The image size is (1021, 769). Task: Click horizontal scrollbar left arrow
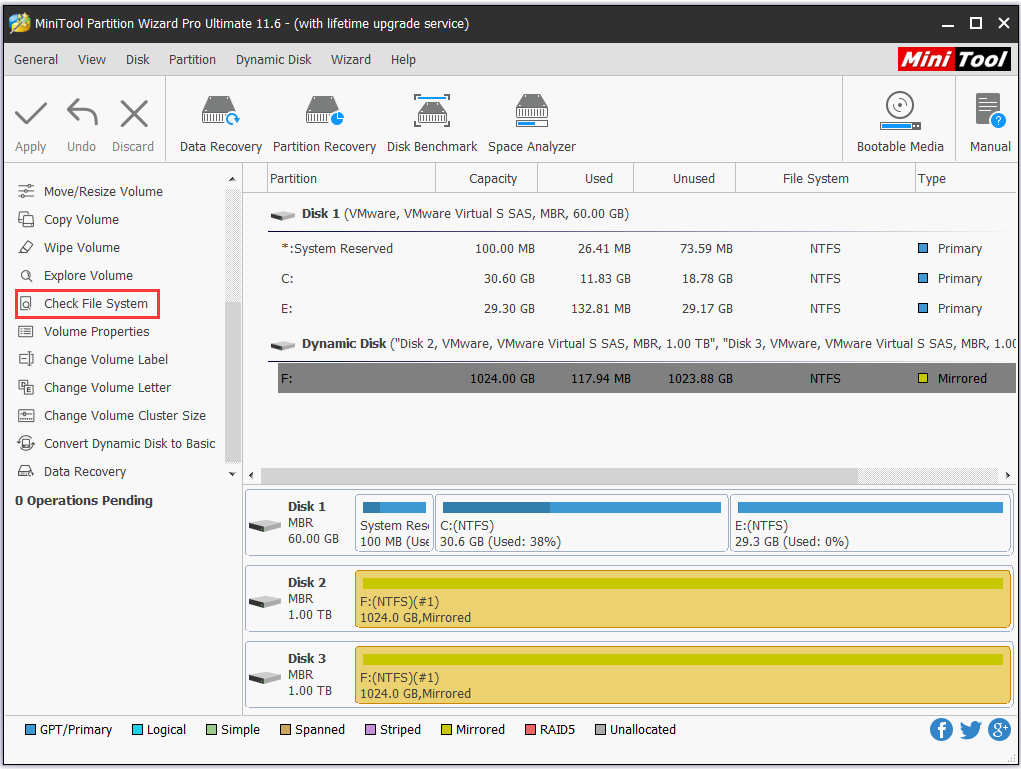(251, 475)
